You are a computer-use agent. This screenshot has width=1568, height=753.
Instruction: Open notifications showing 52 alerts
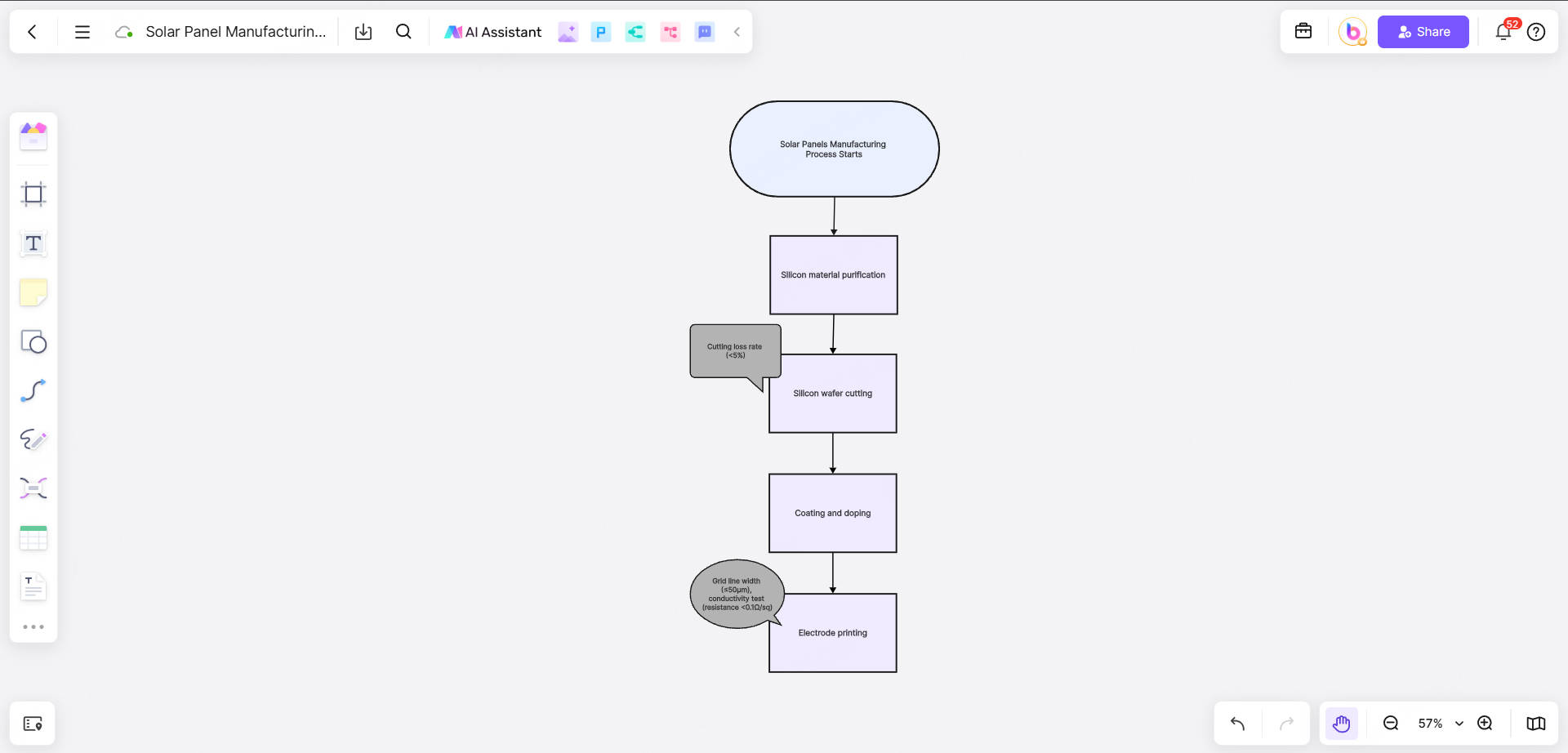1503,32
